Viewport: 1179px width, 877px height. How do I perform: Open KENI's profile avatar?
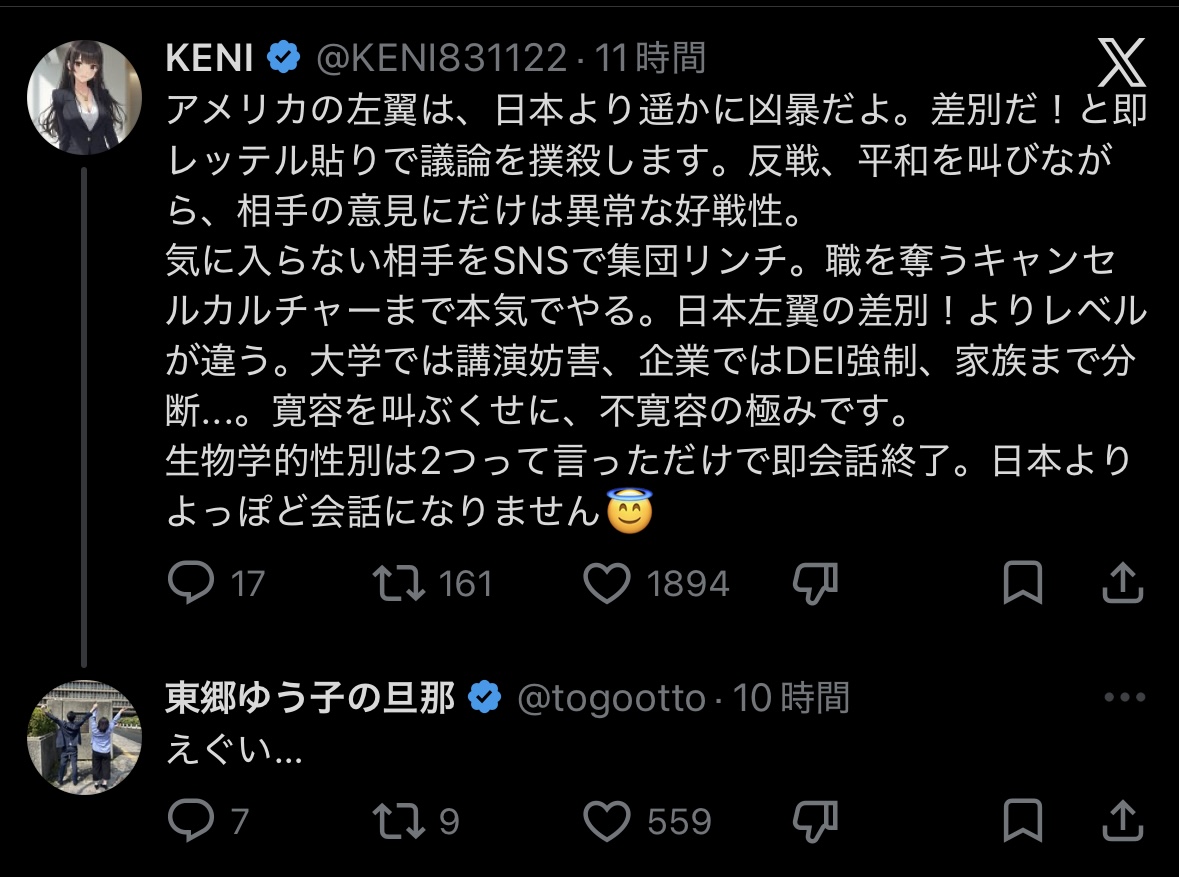84,97
